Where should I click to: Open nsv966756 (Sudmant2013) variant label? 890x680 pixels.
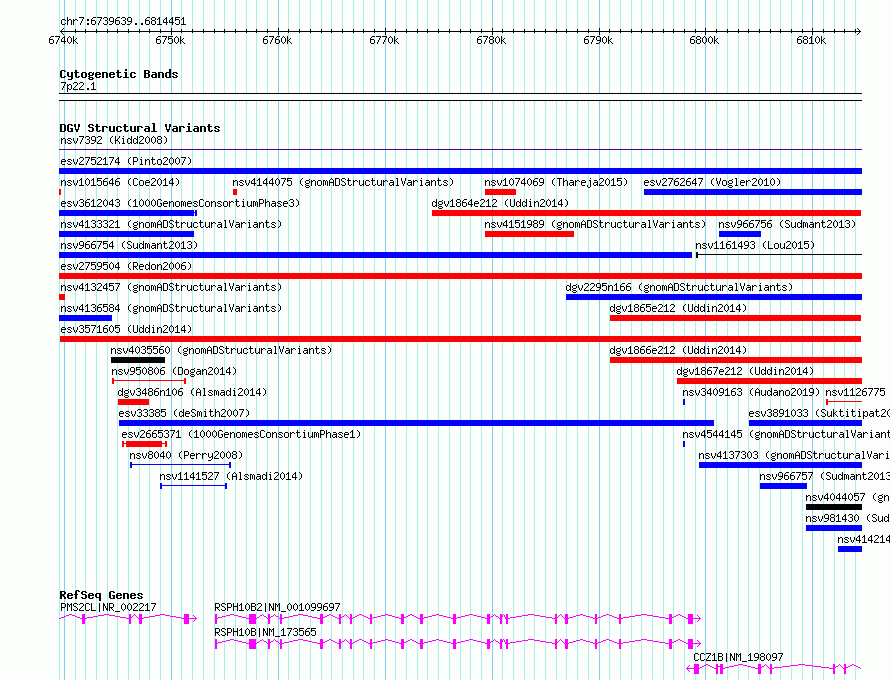787,224
